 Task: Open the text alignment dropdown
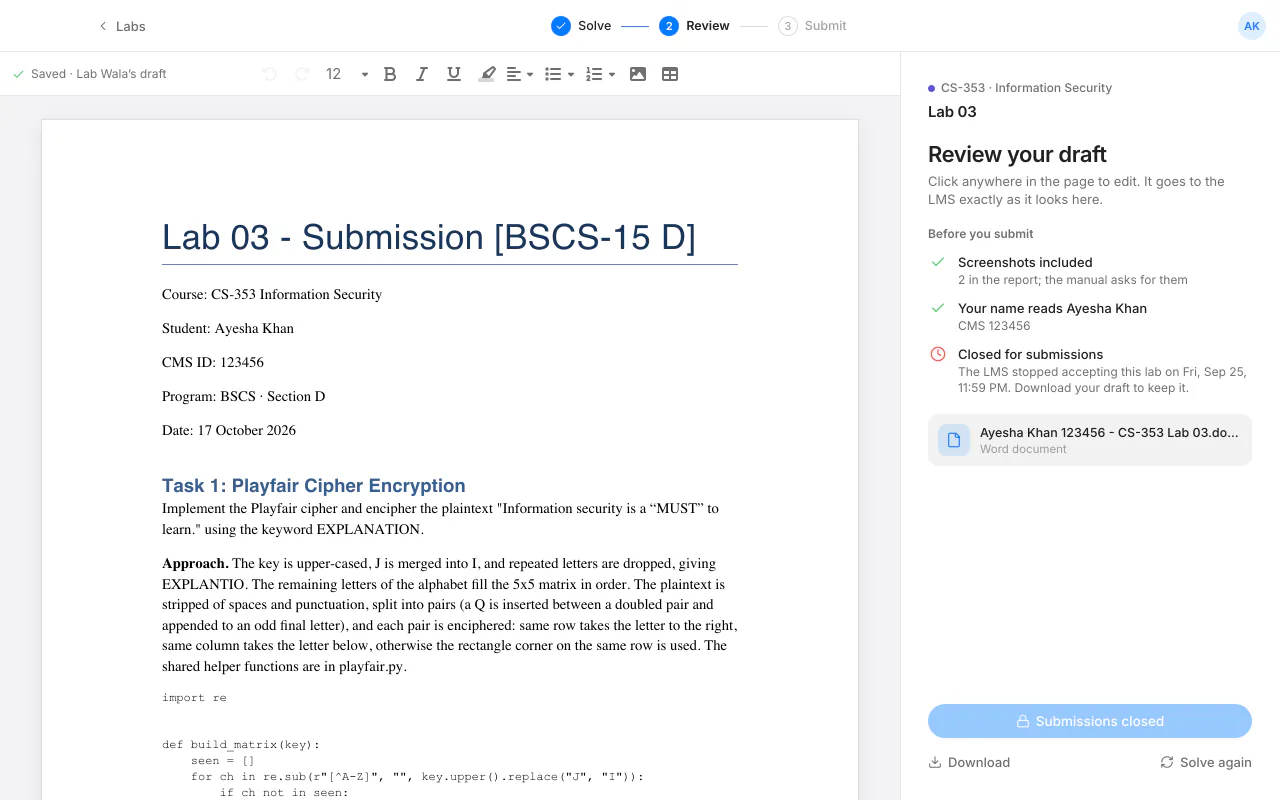(x=520, y=74)
